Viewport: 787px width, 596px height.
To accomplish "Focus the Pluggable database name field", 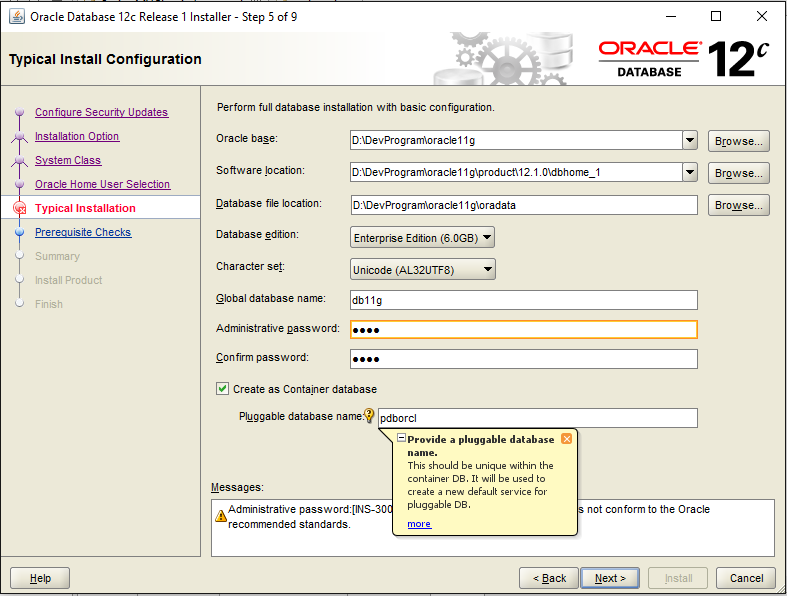I will pos(538,418).
